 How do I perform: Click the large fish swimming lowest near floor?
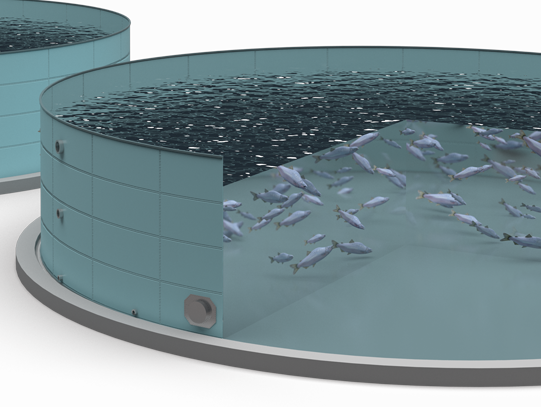[312, 258]
